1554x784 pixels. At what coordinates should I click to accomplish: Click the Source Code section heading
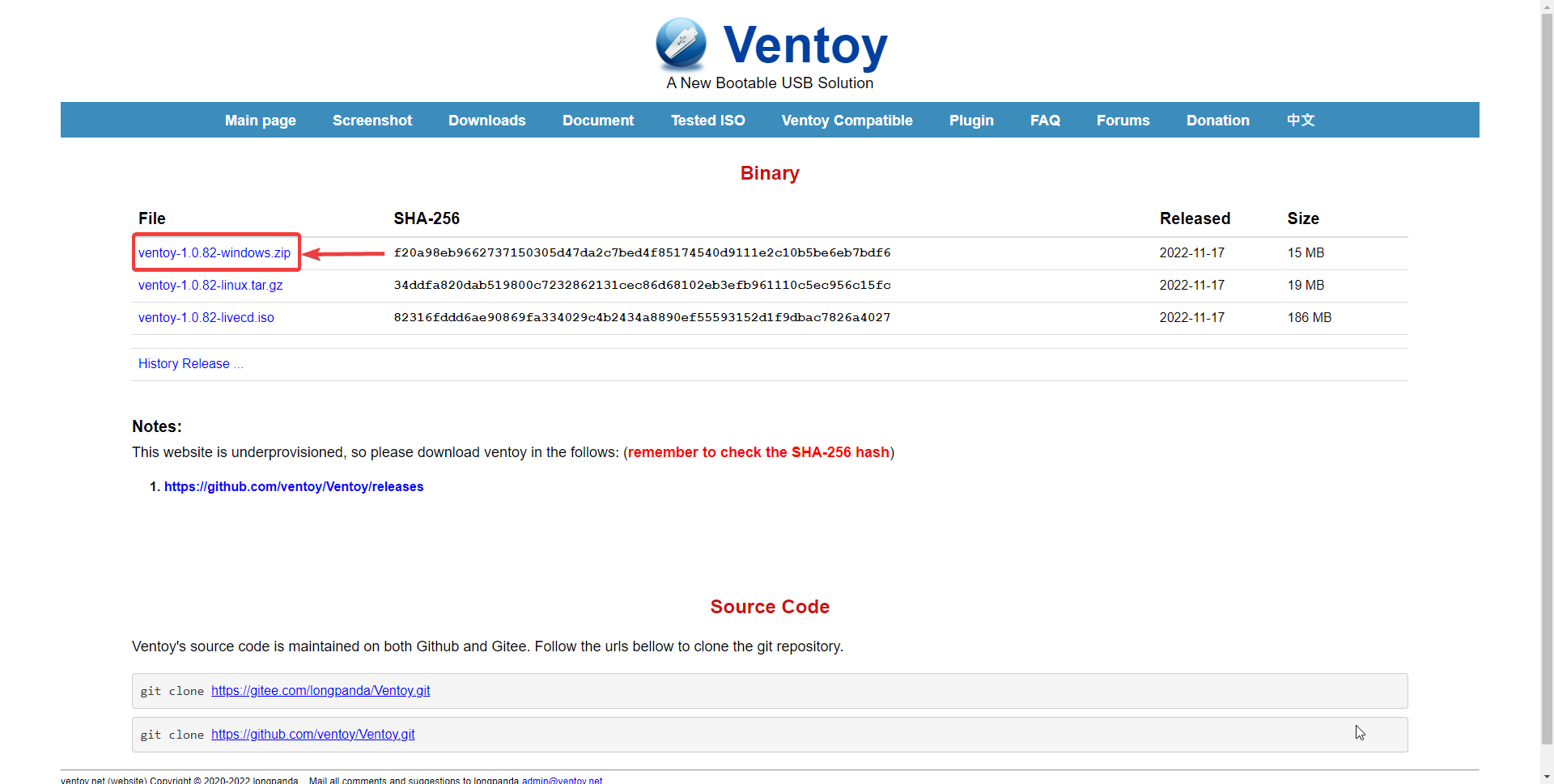click(x=770, y=607)
